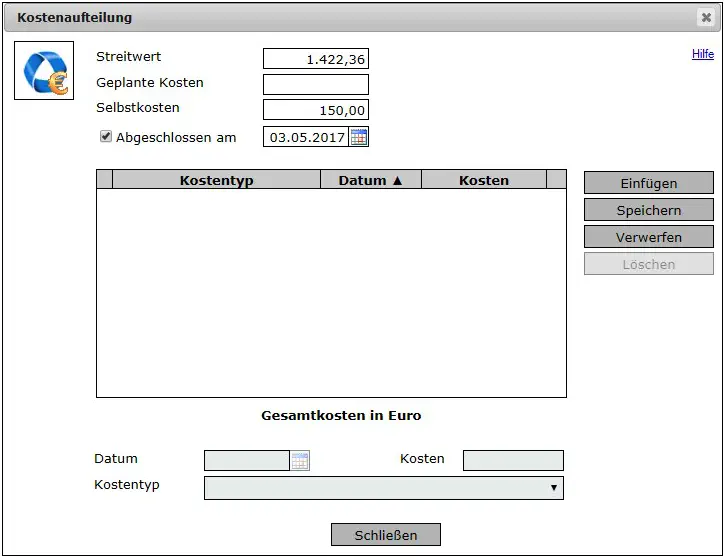This screenshot has height=560, width=725.
Task: Open calendar picker next to lower Datum field
Action: [x=300, y=461]
